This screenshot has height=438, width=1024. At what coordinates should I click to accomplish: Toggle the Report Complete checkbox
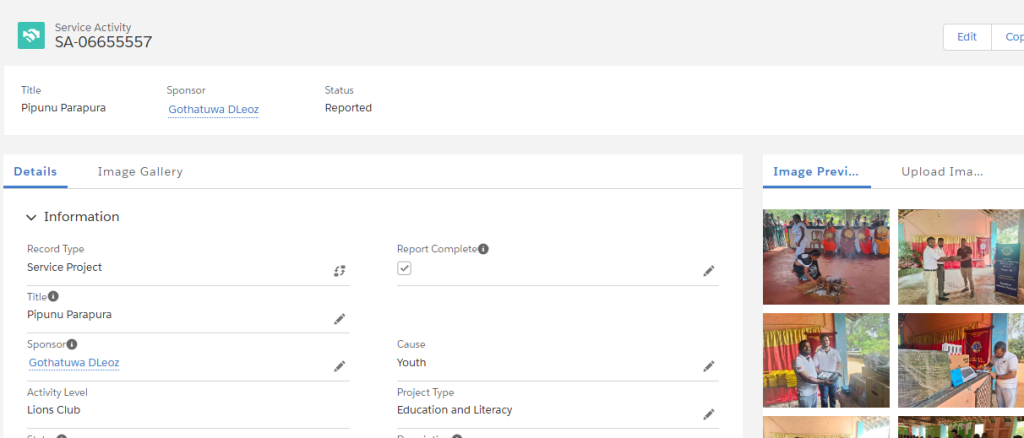pos(404,268)
